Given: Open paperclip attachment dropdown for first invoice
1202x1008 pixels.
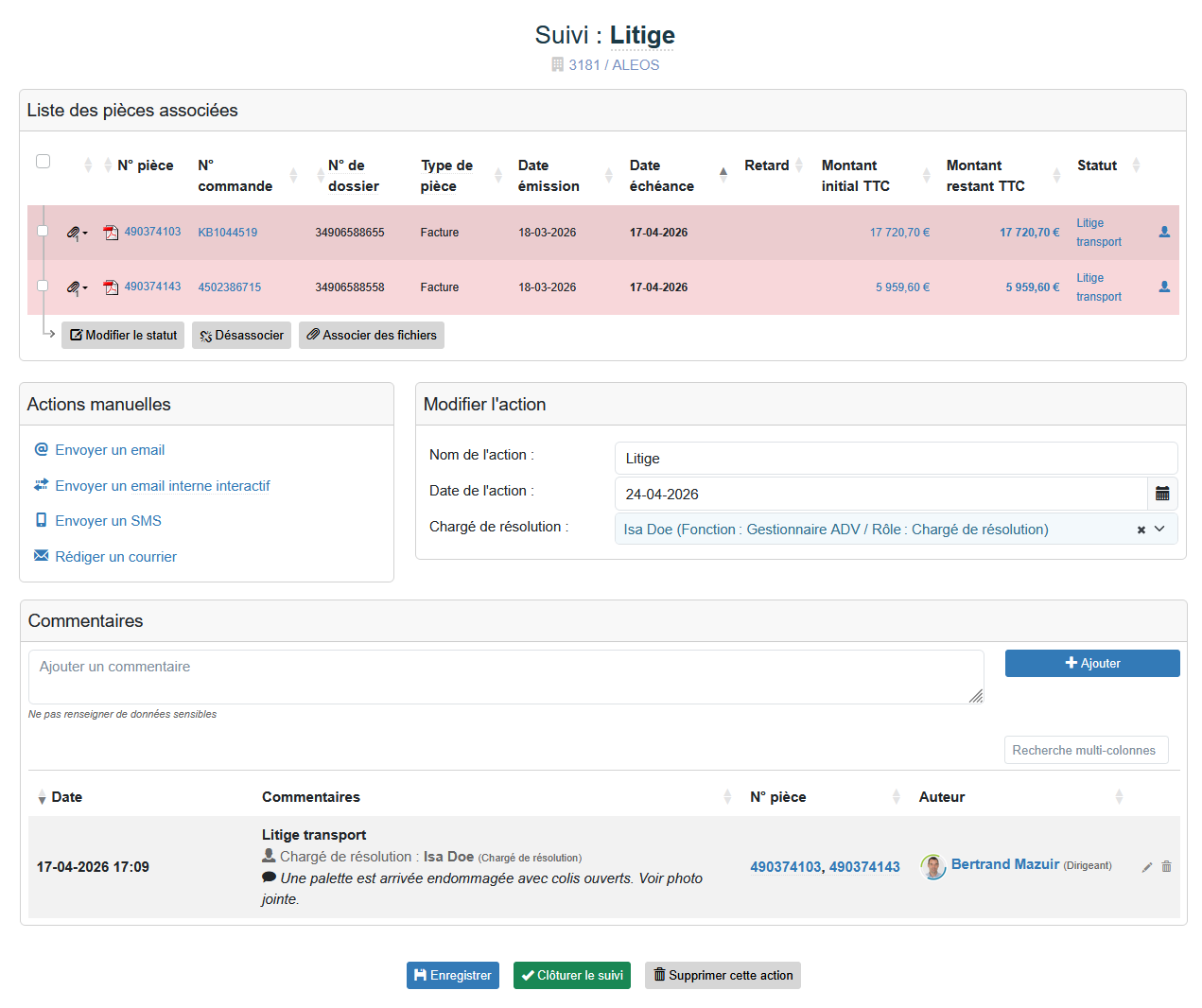Looking at the screenshot, I should [x=77, y=233].
